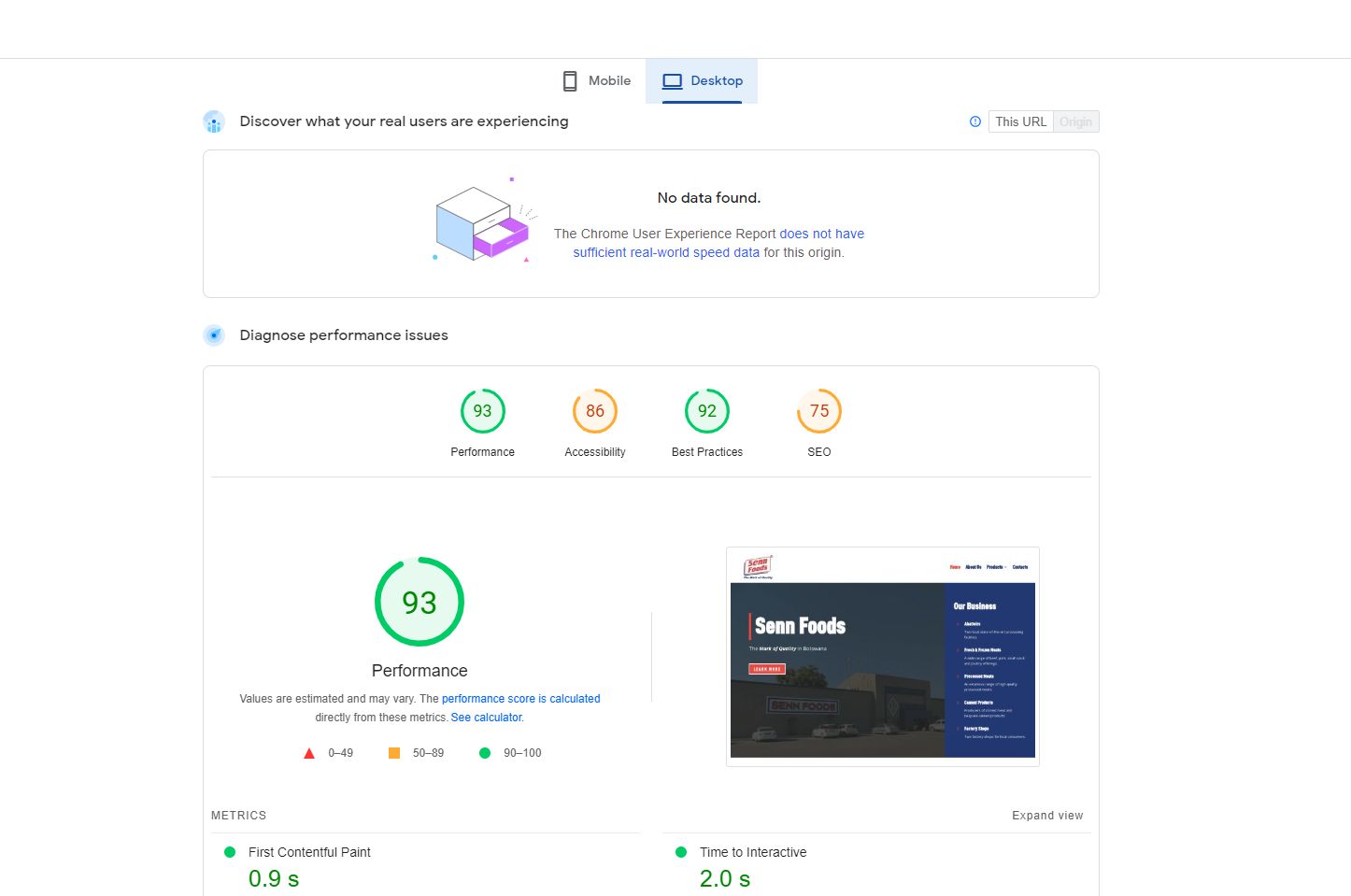Click the empty drawer No data illustration
1351x896 pixels.
coord(483,224)
